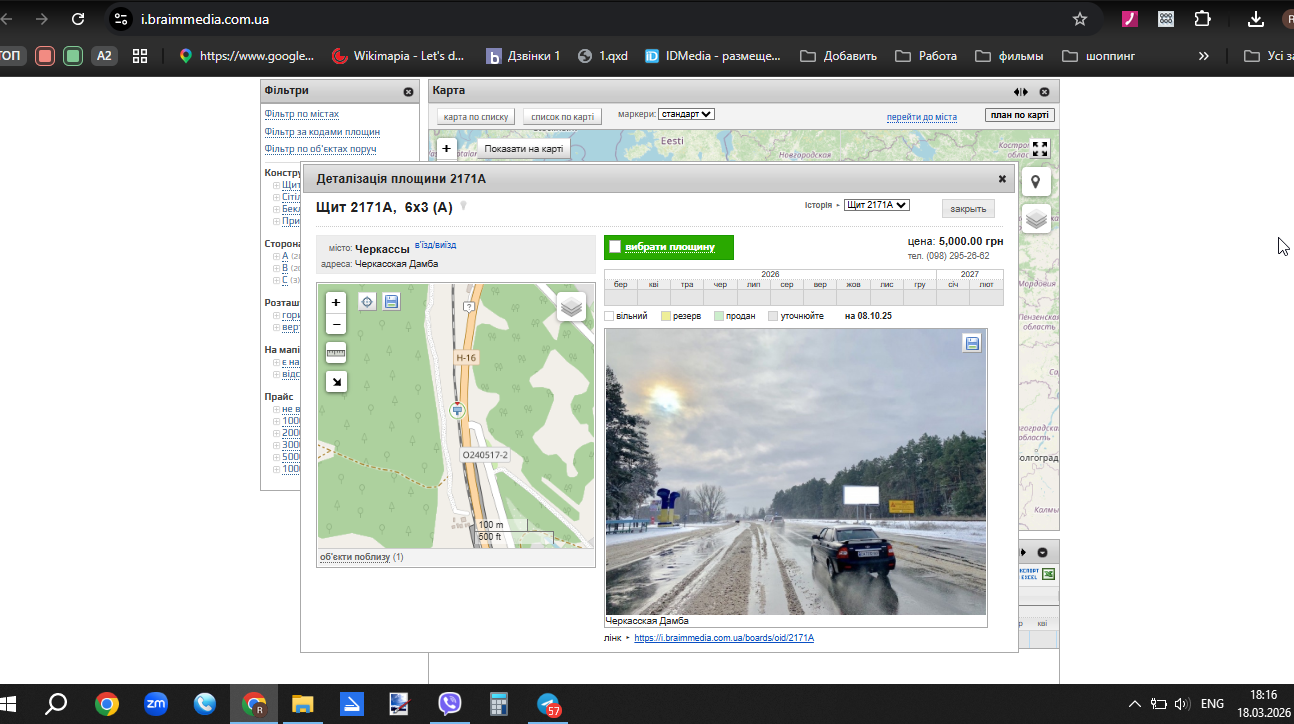Open the IDMedia bookmark
The width and height of the screenshot is (1294, 724).
713,56
